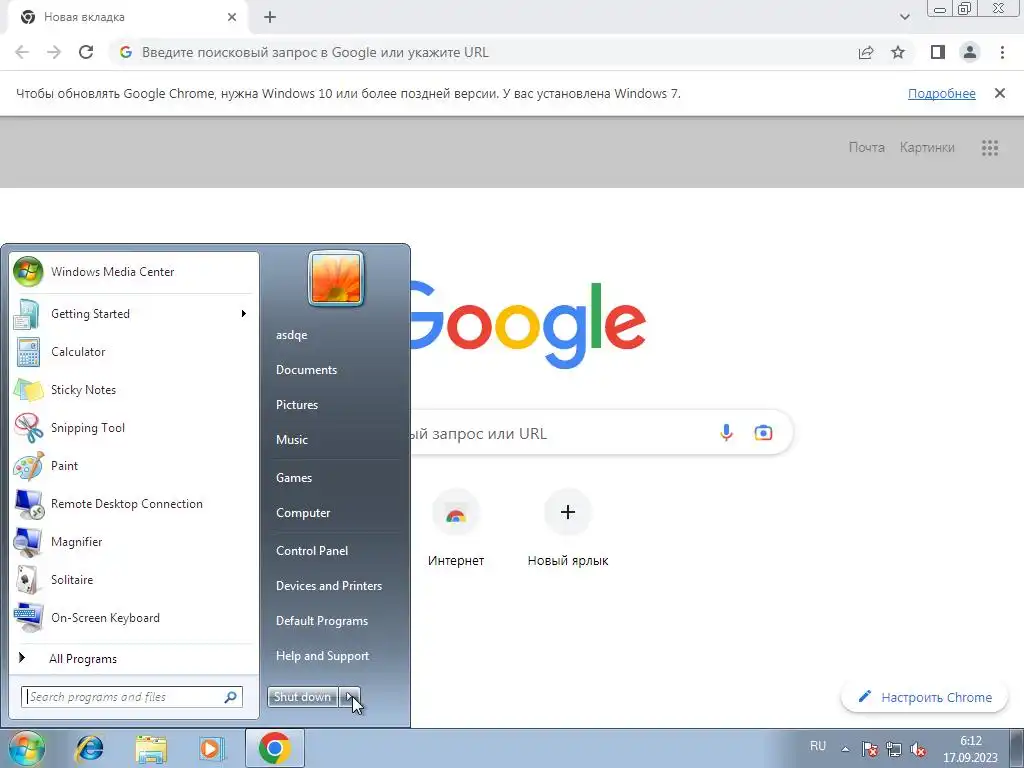Start the Snipping Tool
The height and width of the screenshot is (768, 1024).
tap(134, 428)
